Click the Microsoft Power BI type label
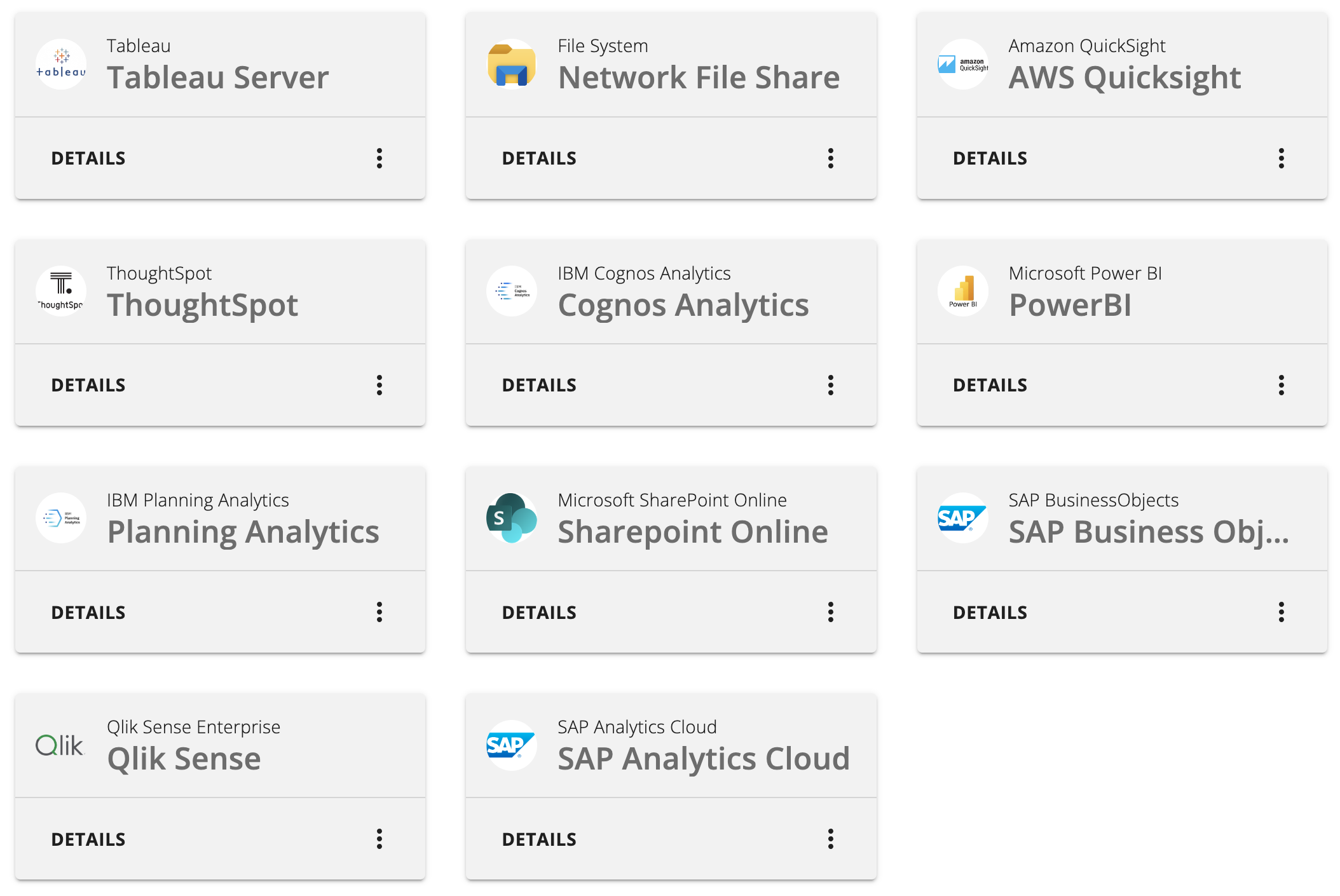Screen dimensions: 1340x896 [1085, 273]
